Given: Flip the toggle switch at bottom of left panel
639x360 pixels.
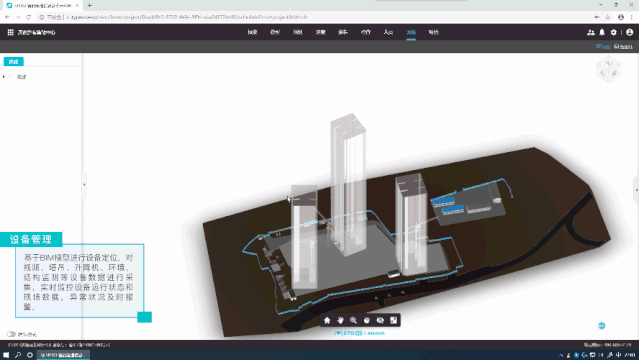Looking at the screenshot, I should click(x=11, y=334).
